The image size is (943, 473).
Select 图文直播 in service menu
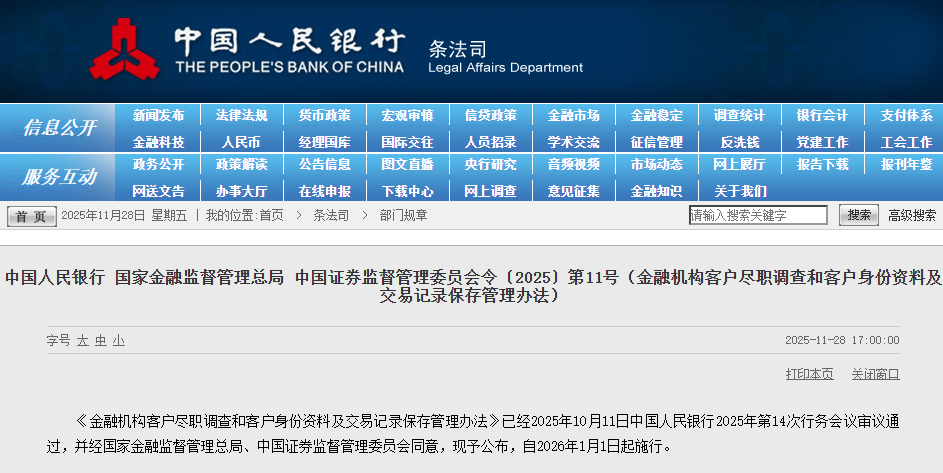click(407, 164)
